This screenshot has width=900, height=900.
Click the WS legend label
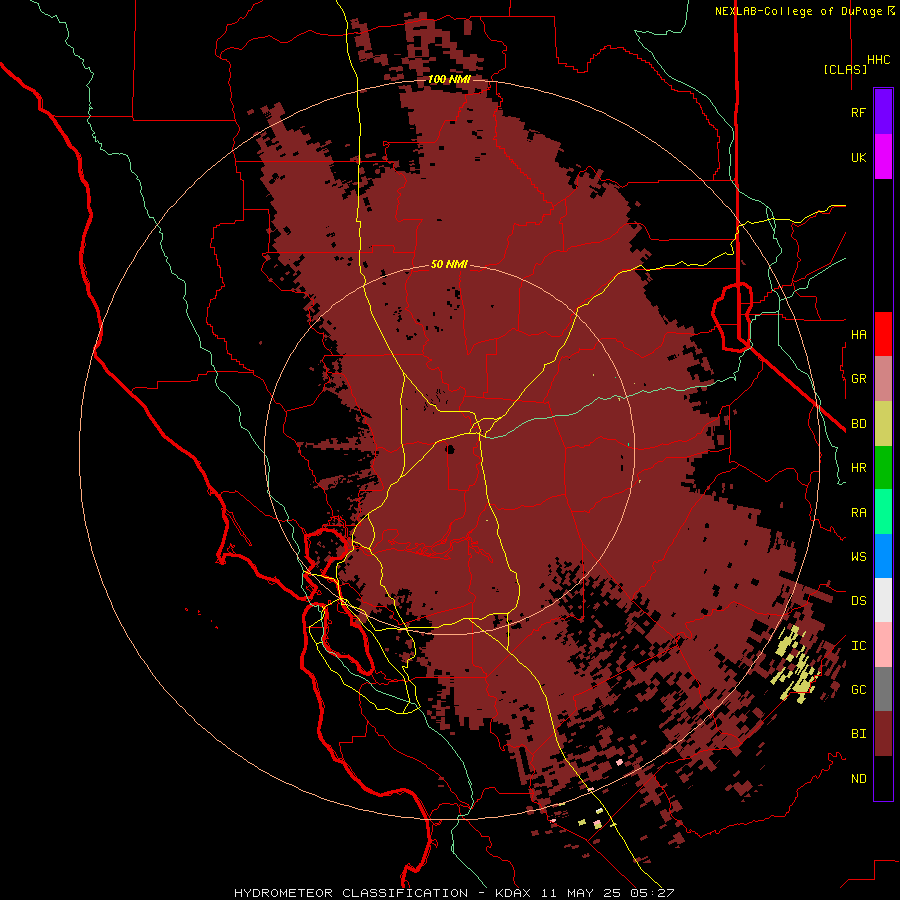click(x=858, y=557)
